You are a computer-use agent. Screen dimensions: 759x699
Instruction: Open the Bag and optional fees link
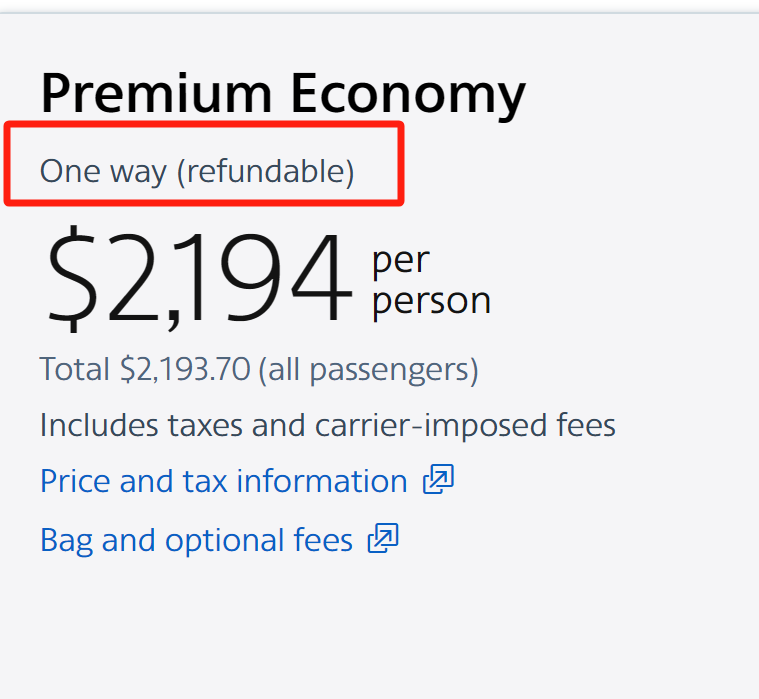click(x=196, y=540)
